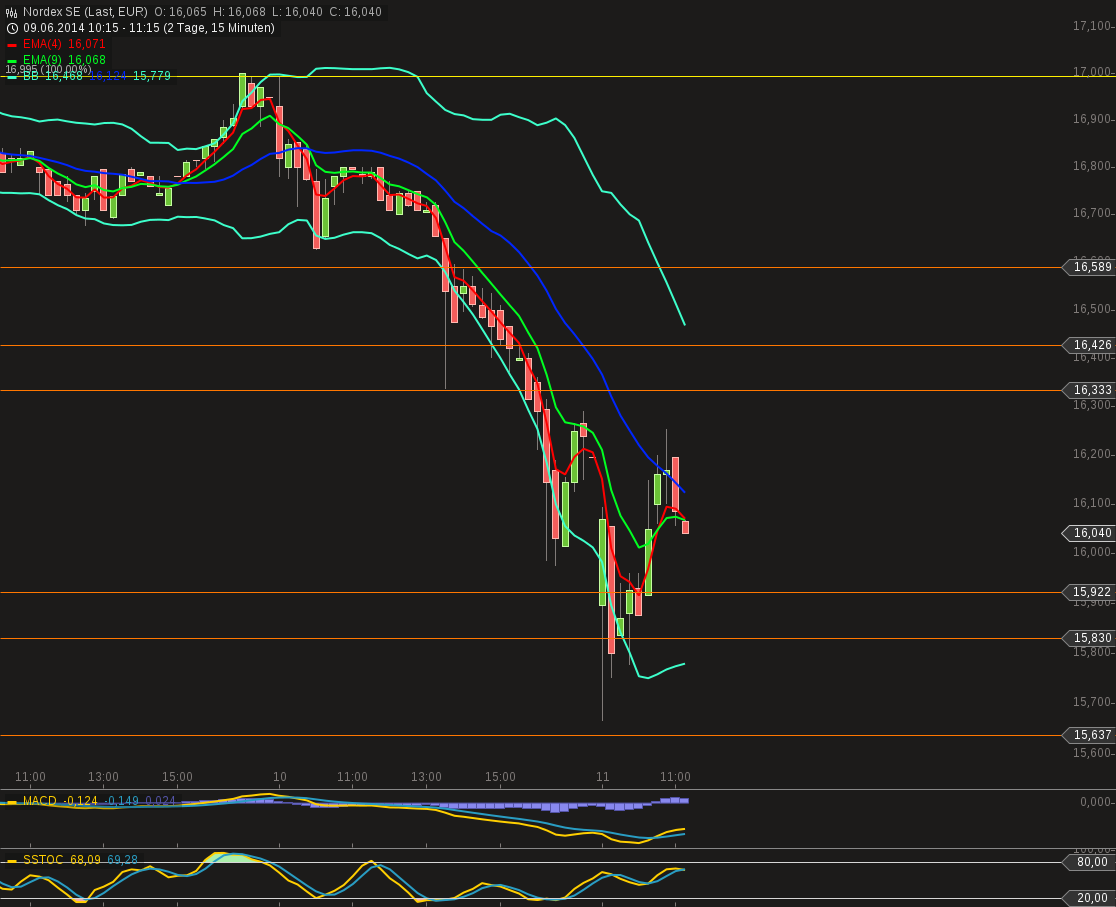1116x907 pixels.
Task: Click the 17,100 price axis label
Action: point(1092,26)
